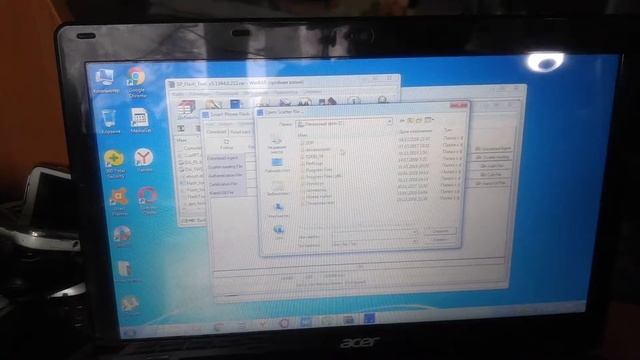Launch Google Chrome from the desktop
Screen dimensions: 640x360
point(136,82)
